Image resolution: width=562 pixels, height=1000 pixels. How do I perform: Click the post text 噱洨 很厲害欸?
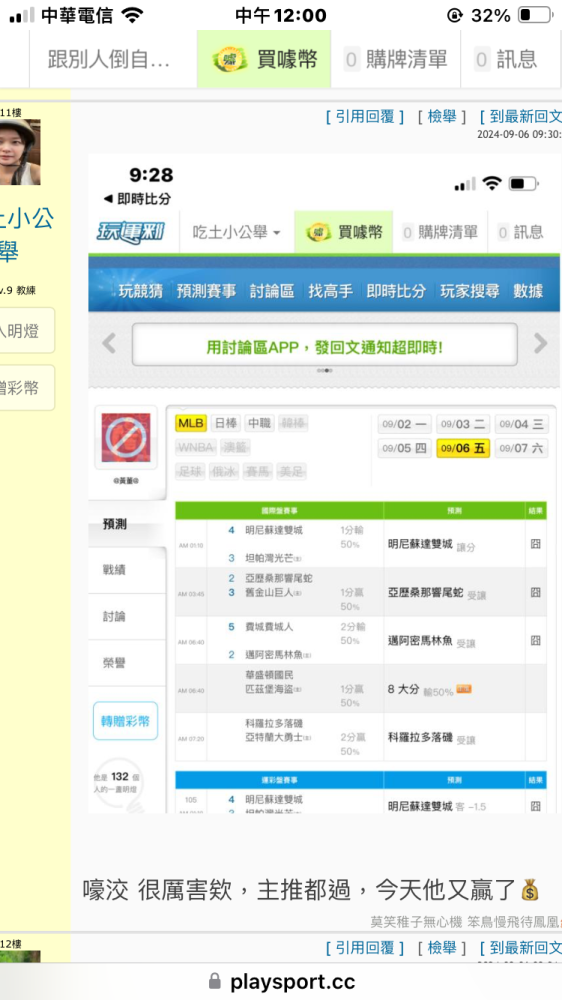[x=161, y=890]
